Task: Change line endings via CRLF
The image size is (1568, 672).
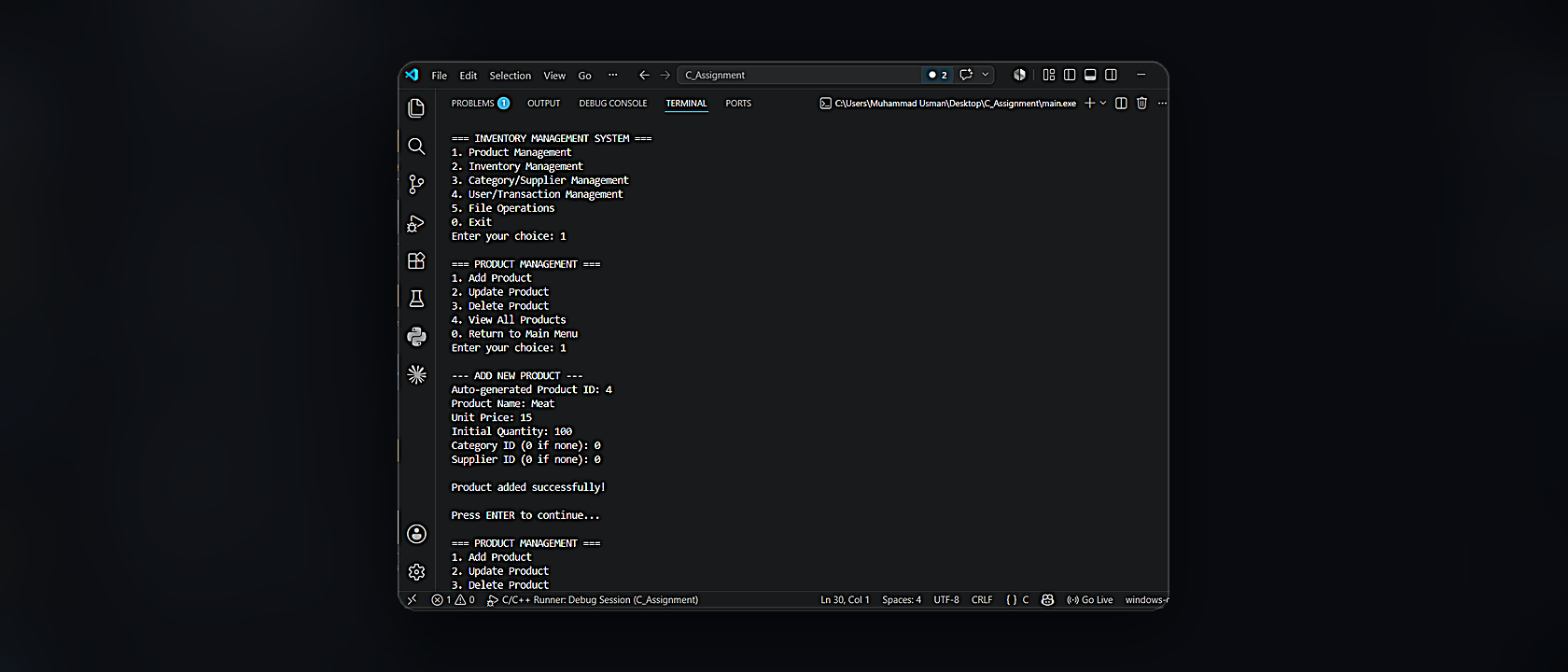Action: point(982,600)
